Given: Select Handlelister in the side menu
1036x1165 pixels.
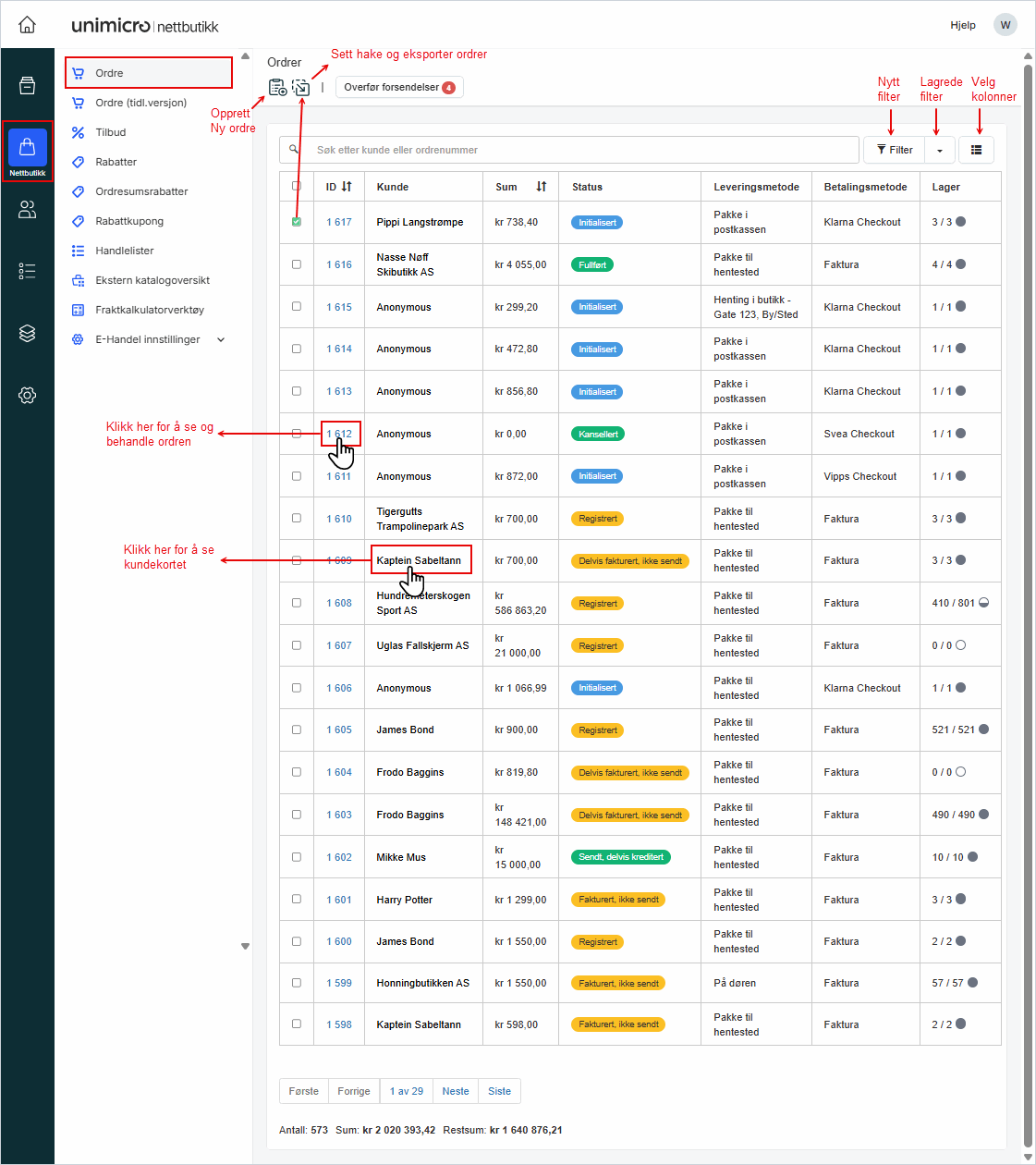Looking at the screenshot, I should coord(125,251).
